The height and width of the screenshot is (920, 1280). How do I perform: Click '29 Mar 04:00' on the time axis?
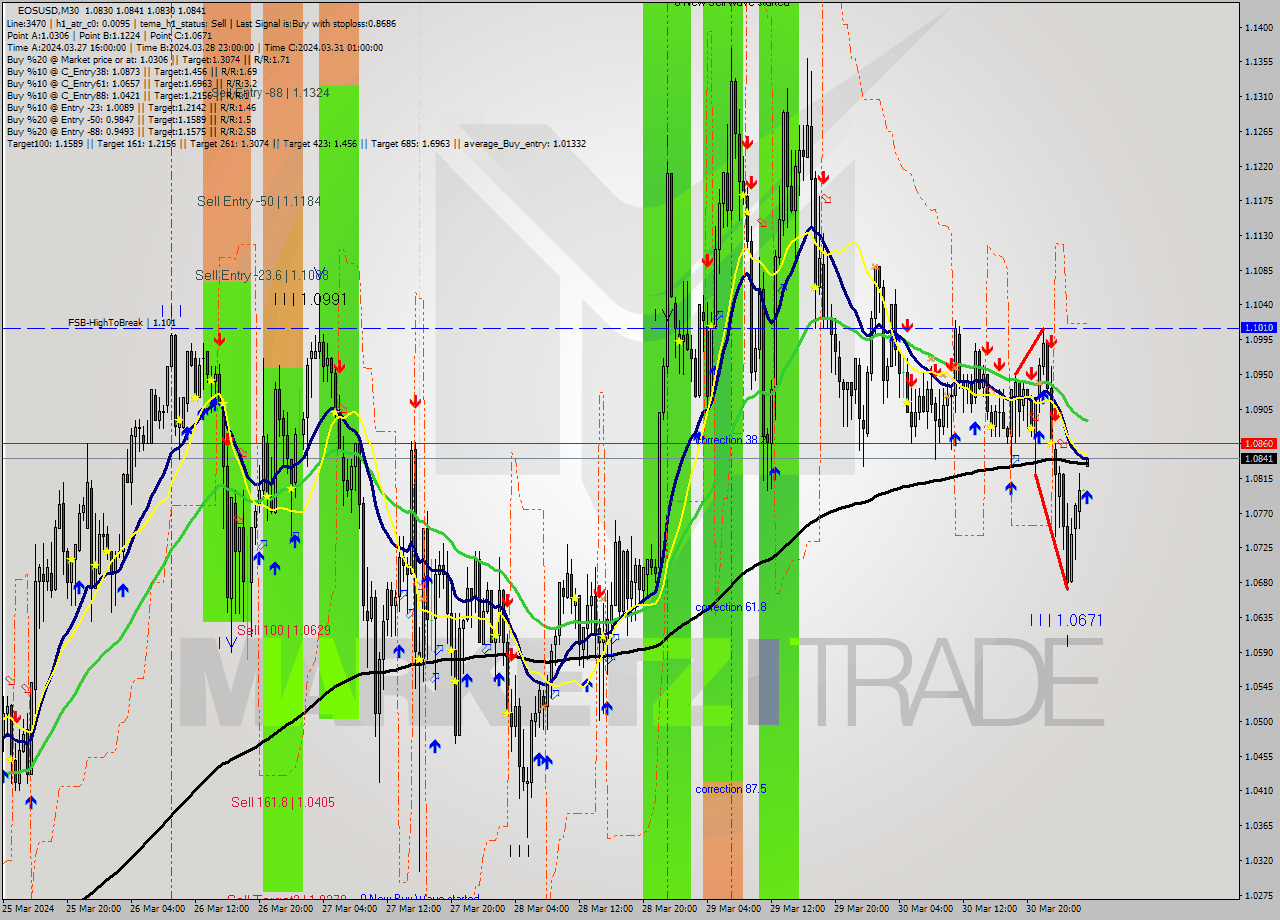(735, 909)
